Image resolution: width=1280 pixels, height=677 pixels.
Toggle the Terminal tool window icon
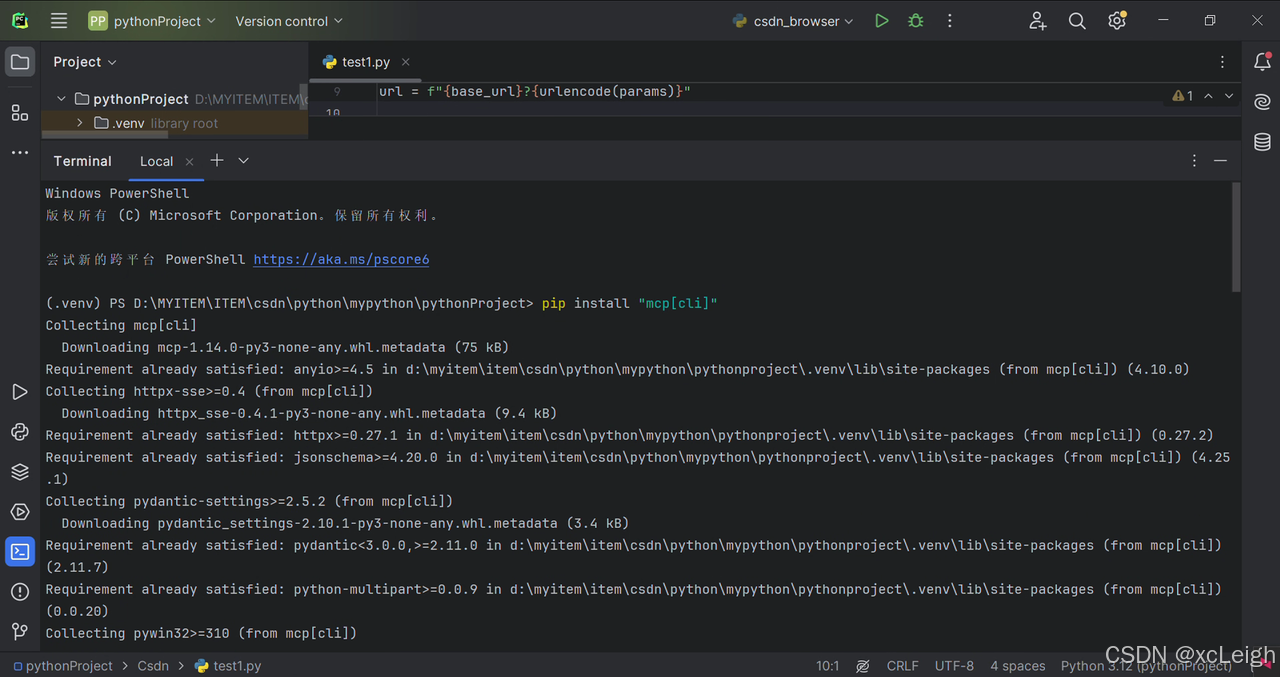(x=20, y=552)
